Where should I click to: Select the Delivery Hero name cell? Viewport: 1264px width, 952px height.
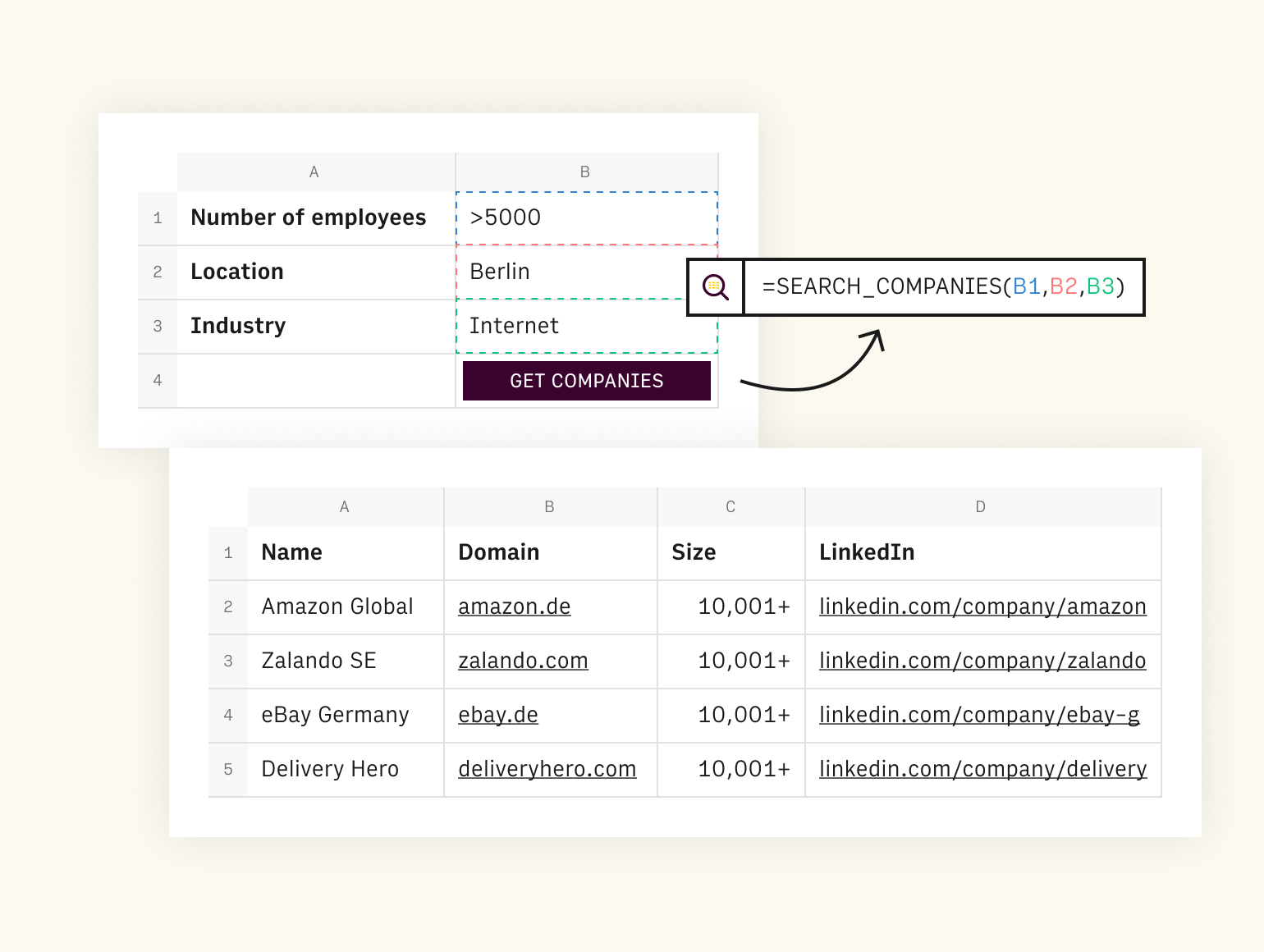[x=346, y=770]
